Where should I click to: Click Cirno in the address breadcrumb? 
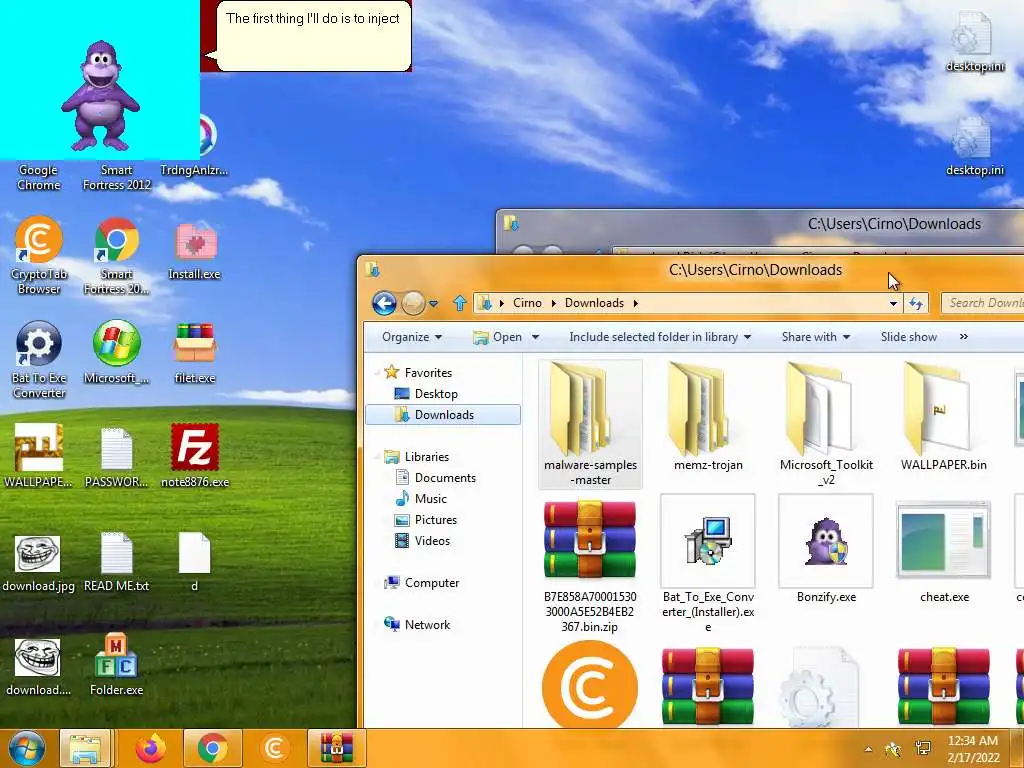(527, 303)
